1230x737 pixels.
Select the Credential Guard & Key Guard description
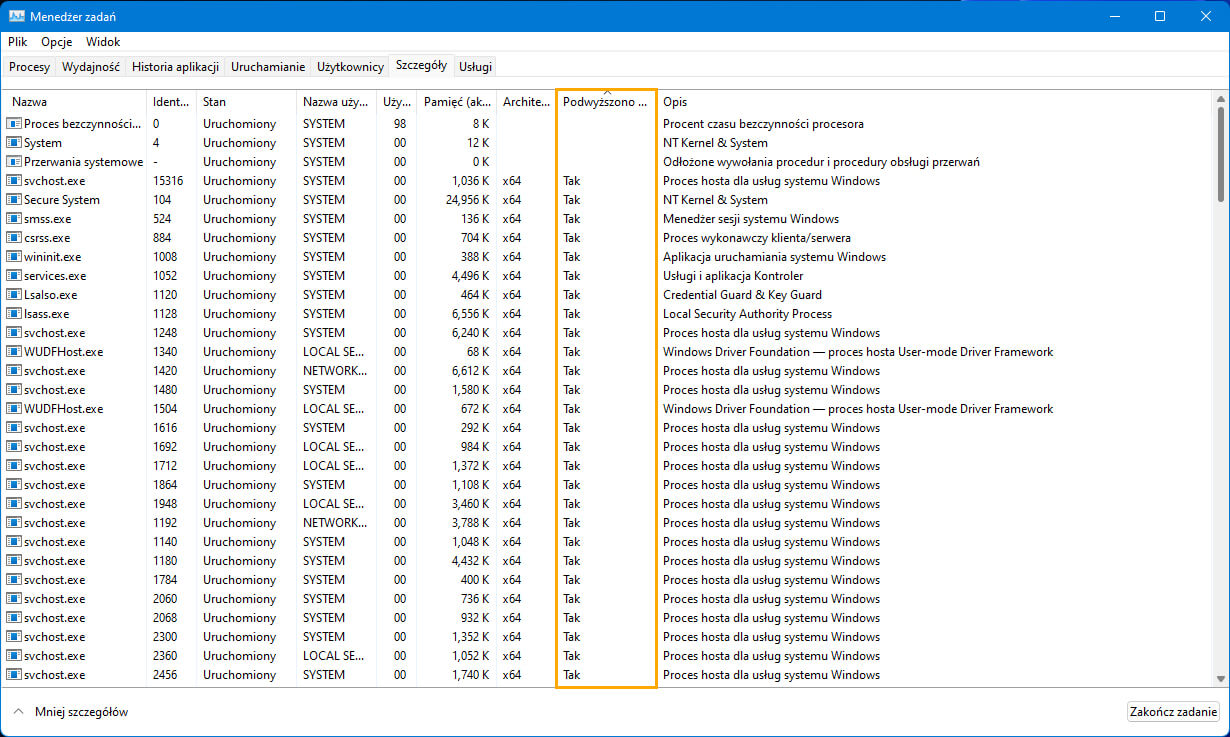[x=742, y=295]
